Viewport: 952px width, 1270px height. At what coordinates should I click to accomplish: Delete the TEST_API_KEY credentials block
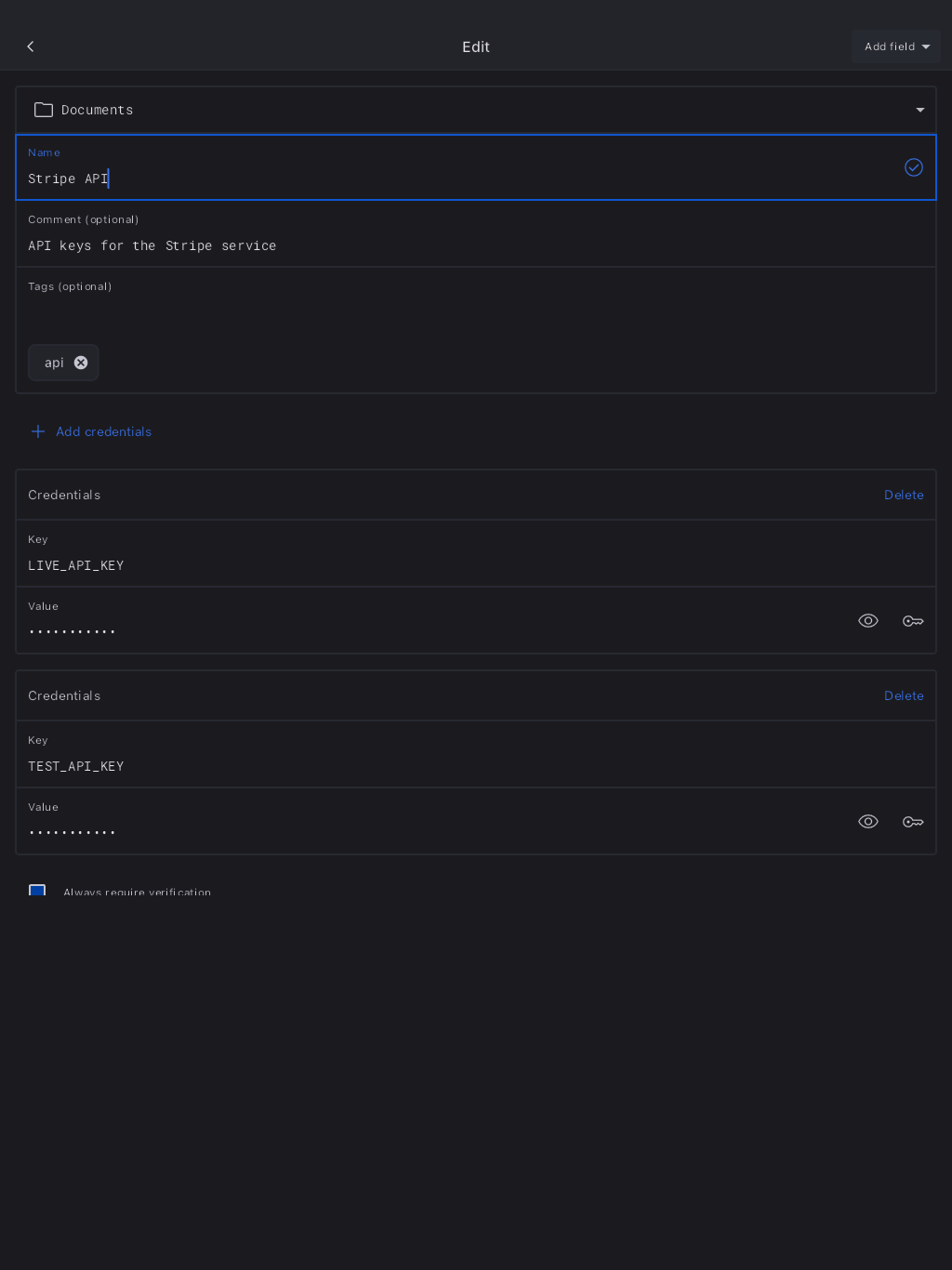point(904,695)
